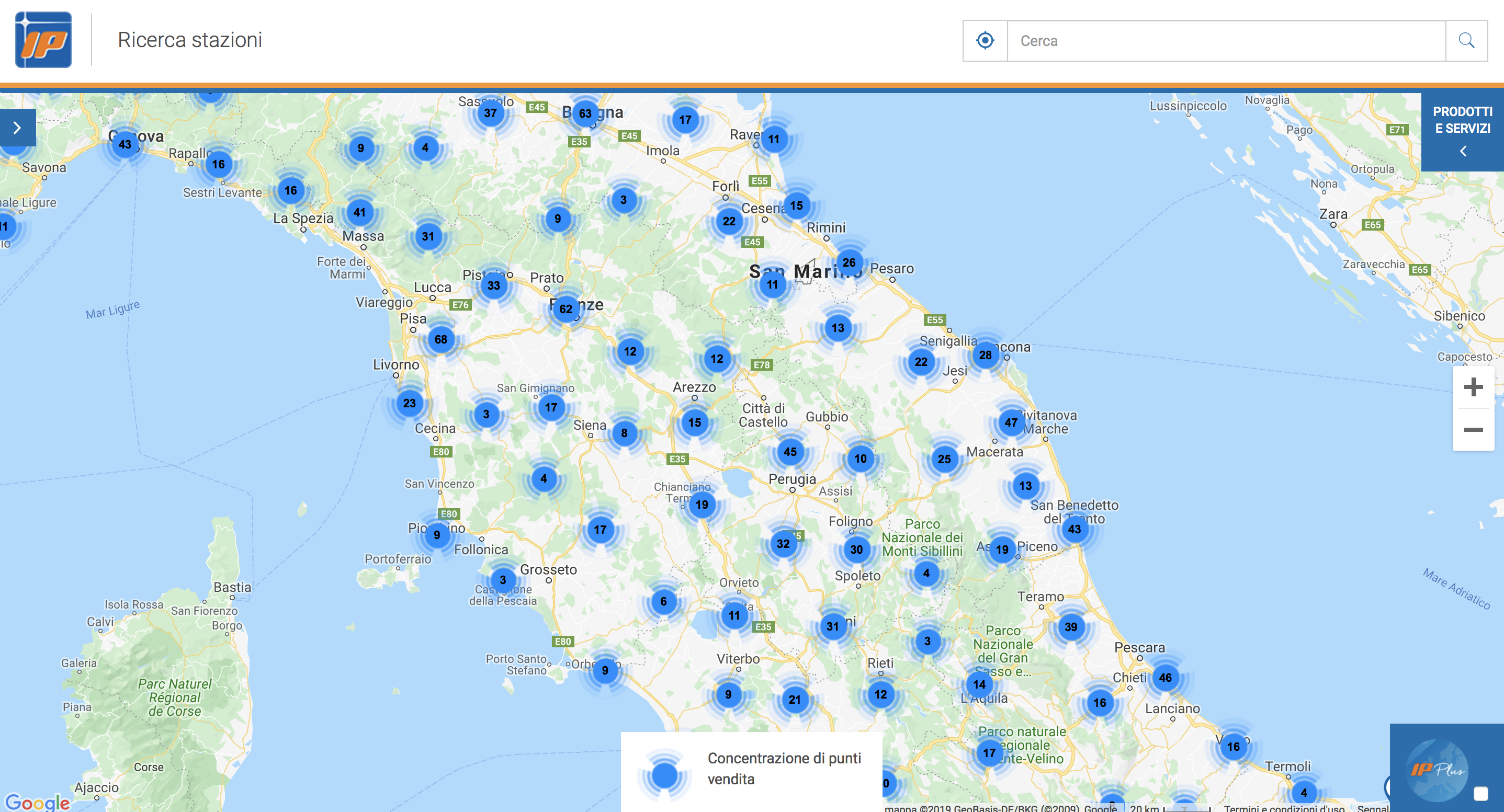Screen dimensions: 1504x812
Task: Open cluster 28 at Ancona
Action: (x=986, y=355)
